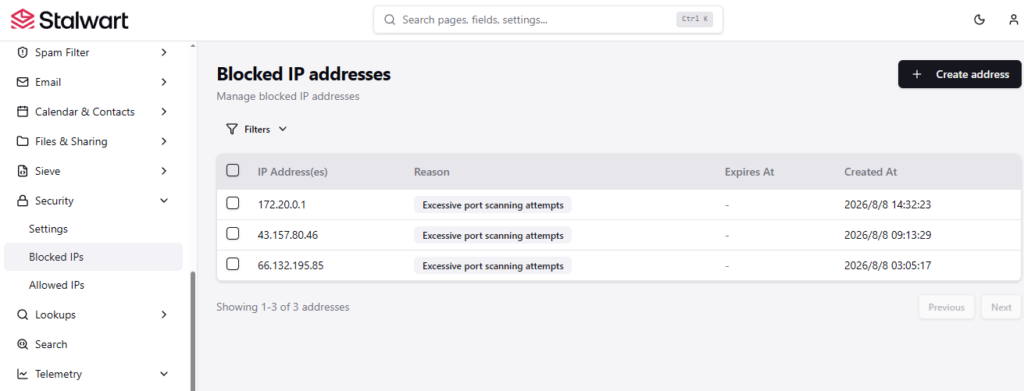Screen dimensions: 1024x391
Task: Open Spam Filter menu item
Action: [x=93, y=52]
